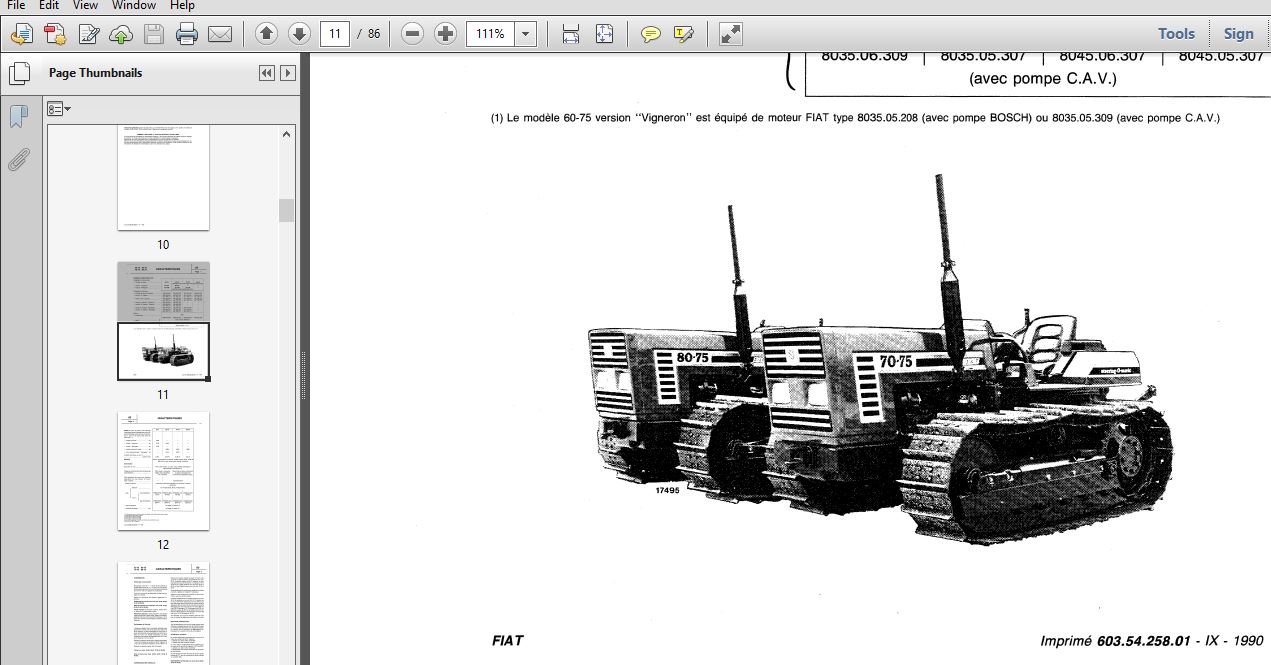The width and height of the screenshot is (1271, 665).
Task: Click the "Page Thumbnails" panel title
Action: (x=95, y=73)
